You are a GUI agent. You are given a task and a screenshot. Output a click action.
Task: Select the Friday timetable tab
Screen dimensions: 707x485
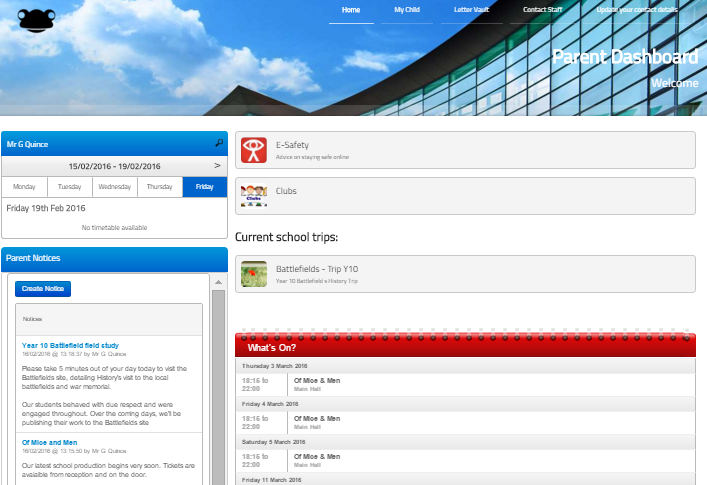(x=205, y=187)
